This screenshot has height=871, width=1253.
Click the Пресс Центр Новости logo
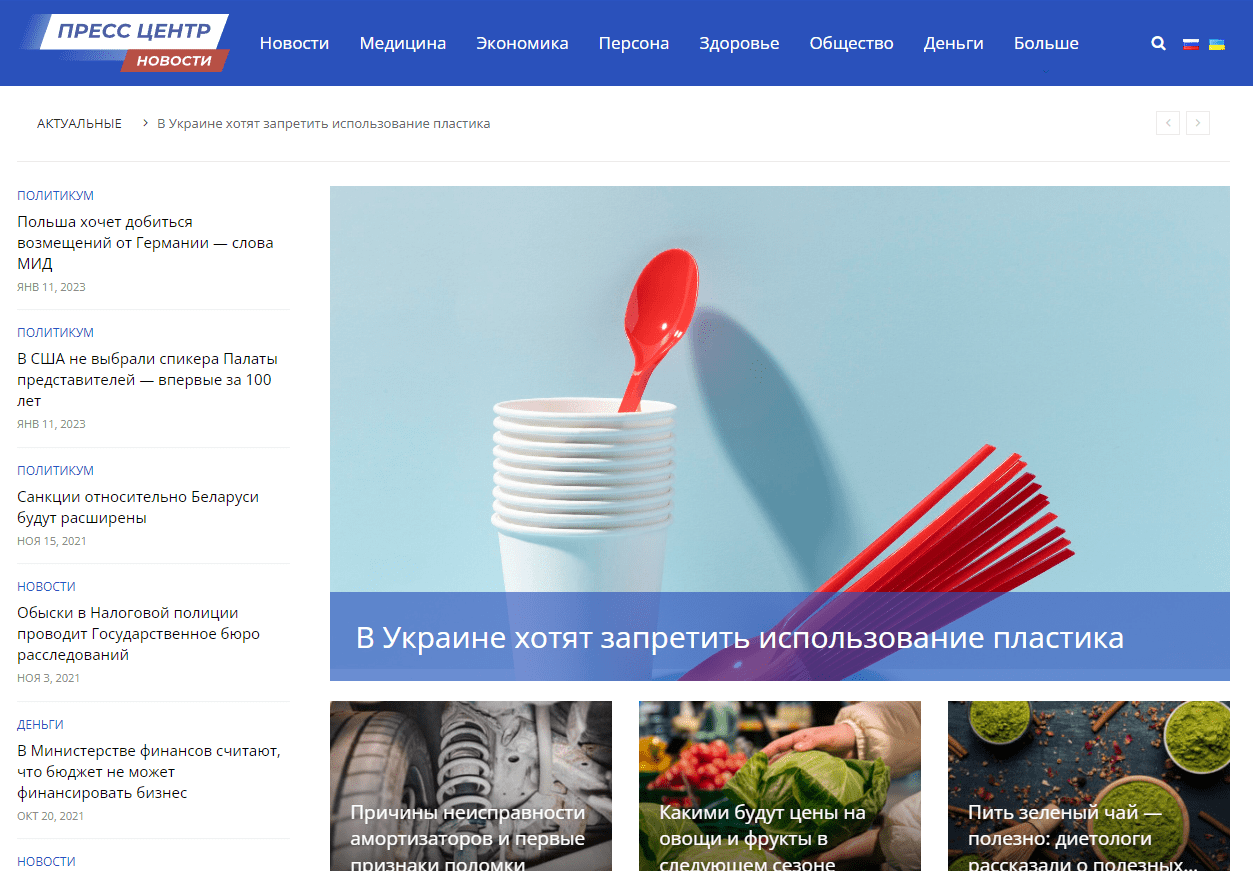pyautogui.click(x=125, y=43)
